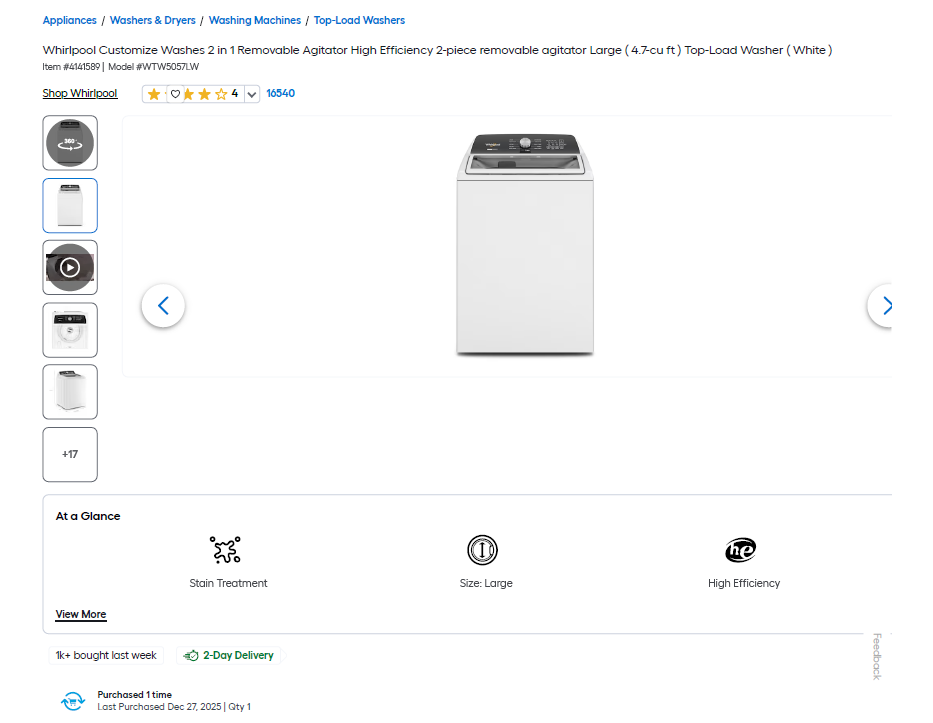This screenshot has height=723, width=933.
Task: Select the front-view washer thumbnail
Action: coord(70,205)
